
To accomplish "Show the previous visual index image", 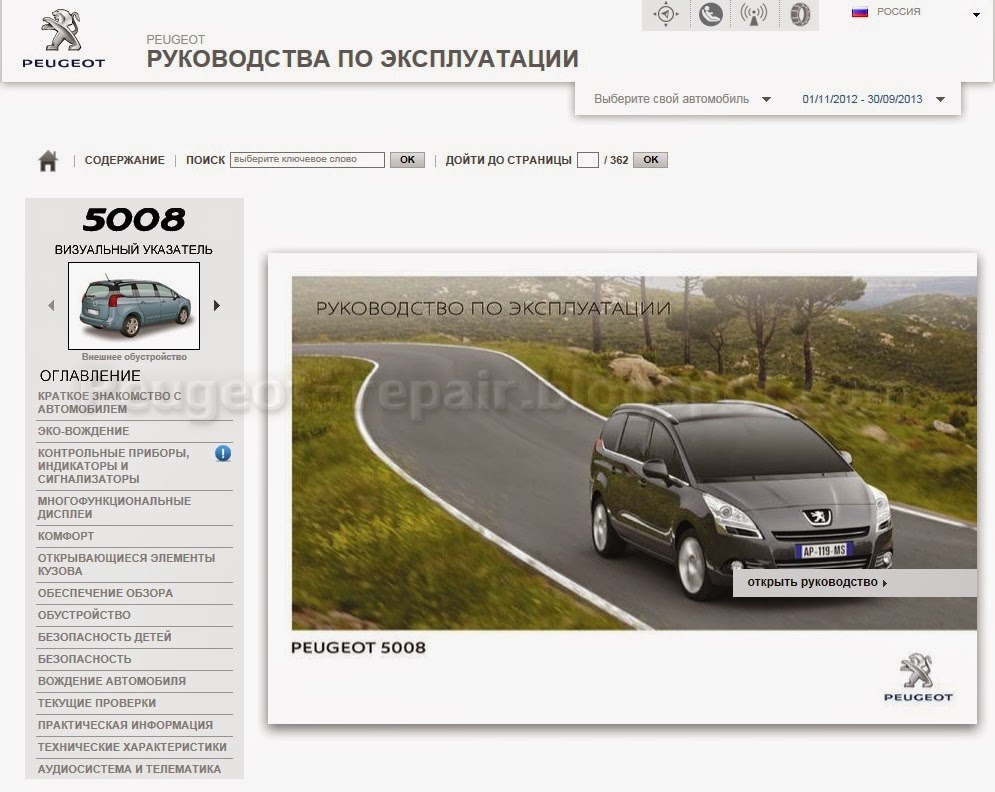I will tap(51, 306).
